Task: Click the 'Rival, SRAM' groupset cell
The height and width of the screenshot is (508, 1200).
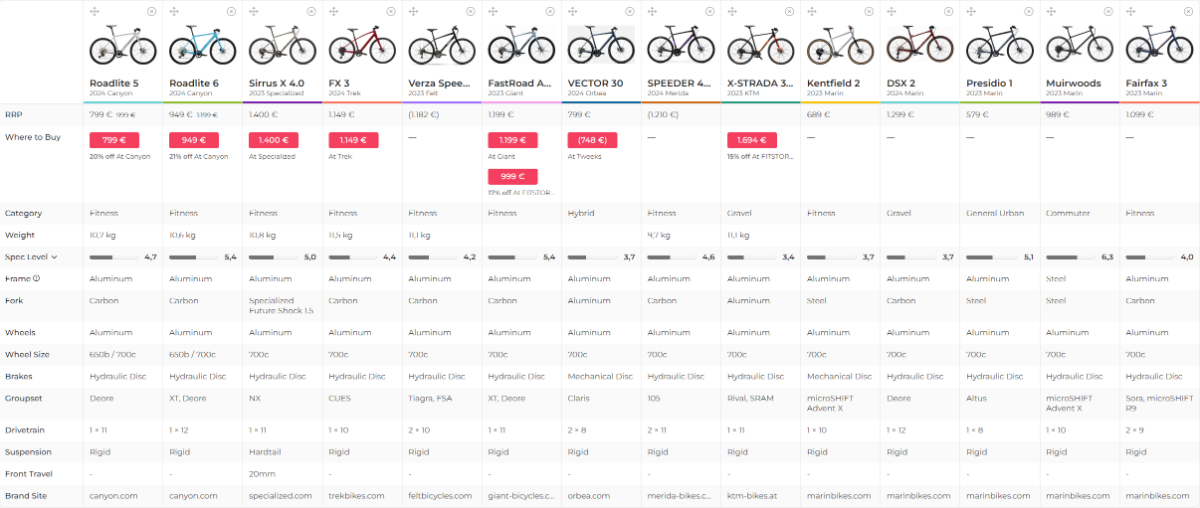Action: coord(752,397)
